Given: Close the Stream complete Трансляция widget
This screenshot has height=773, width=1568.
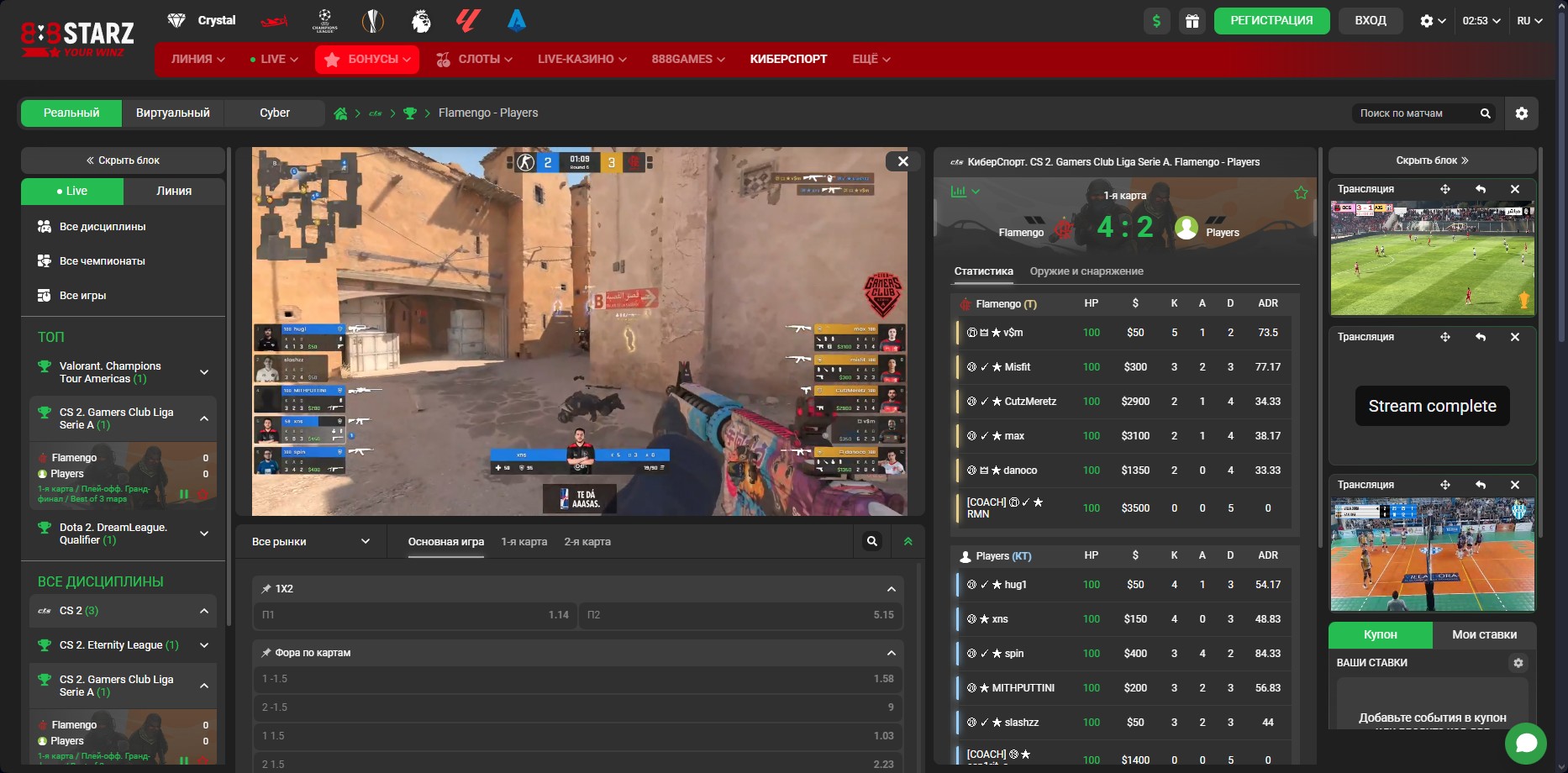Looking at the screenshot, I should [x=1515, y=337].
